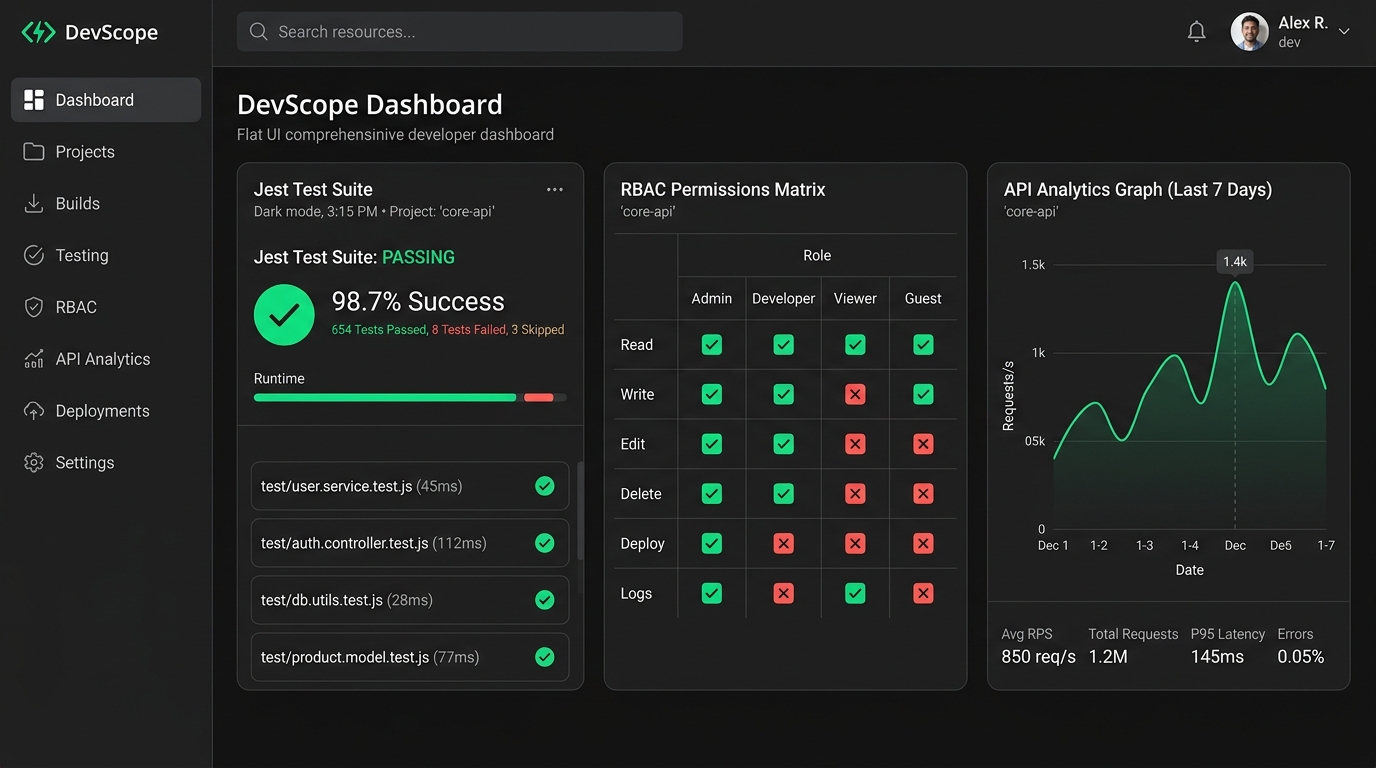Open test/user.service.test.js result row
The image size is (1376, 768).
(410, 486)
